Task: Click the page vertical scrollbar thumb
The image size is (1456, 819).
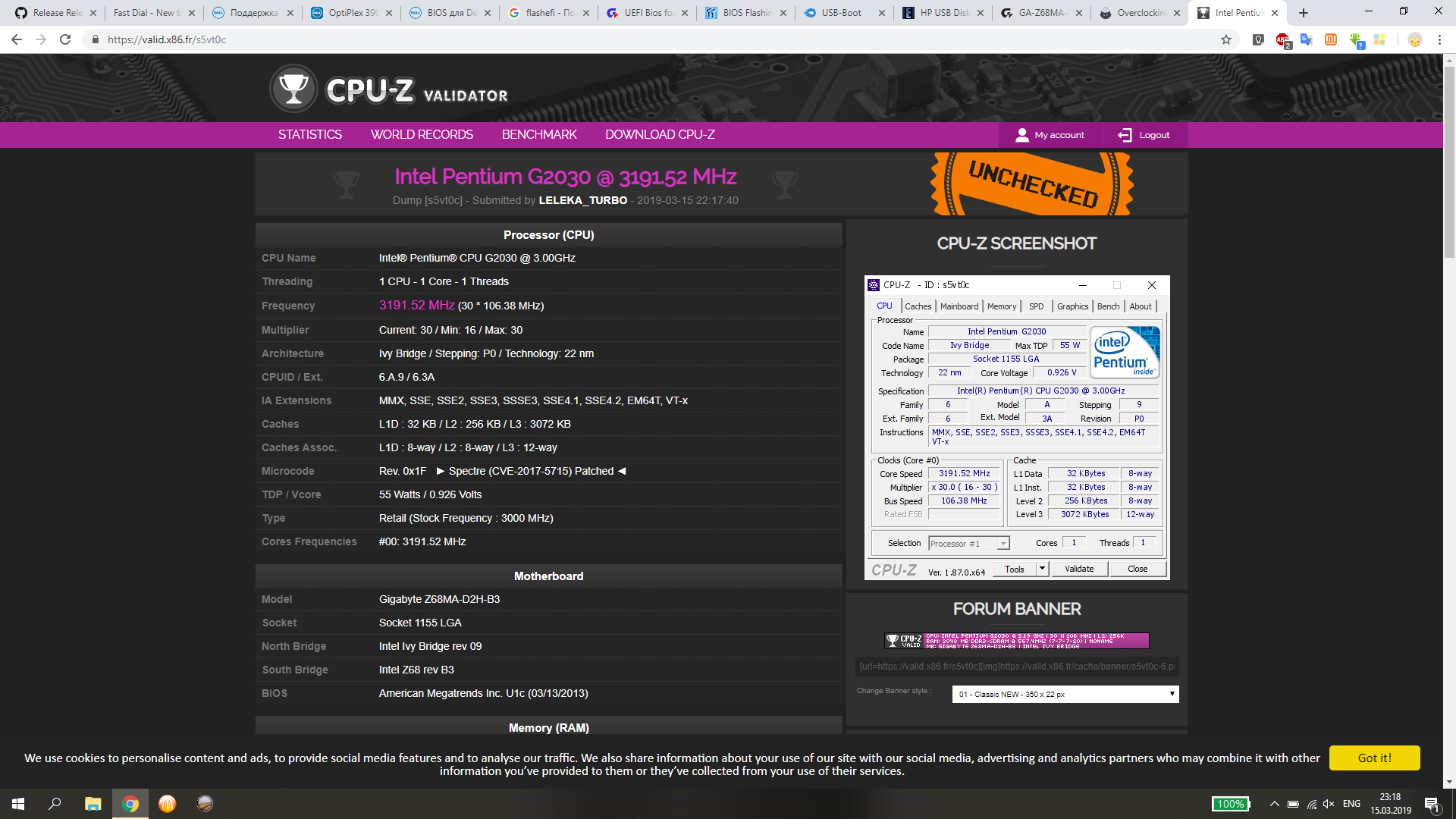Action: point(1449,163)
